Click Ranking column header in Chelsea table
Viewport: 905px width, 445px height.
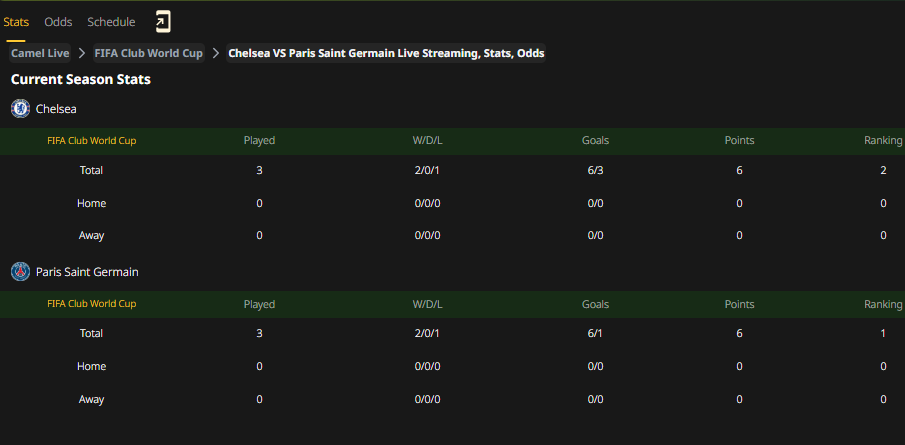pos(882,140)
